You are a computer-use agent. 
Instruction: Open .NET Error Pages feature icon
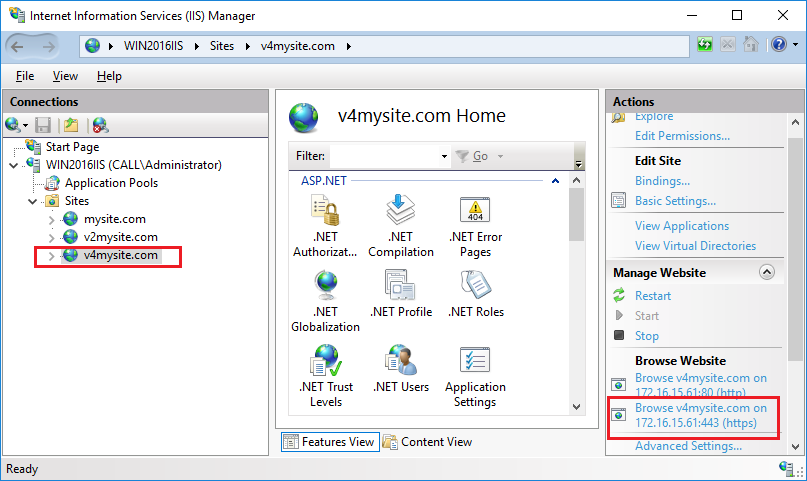(x=475, y=210)
